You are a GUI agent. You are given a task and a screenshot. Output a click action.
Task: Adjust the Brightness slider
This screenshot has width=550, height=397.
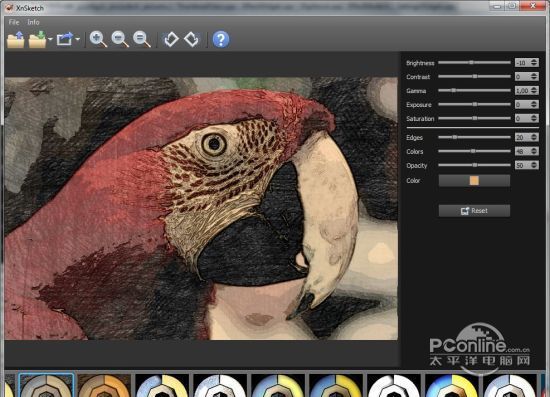coord(474,62)
